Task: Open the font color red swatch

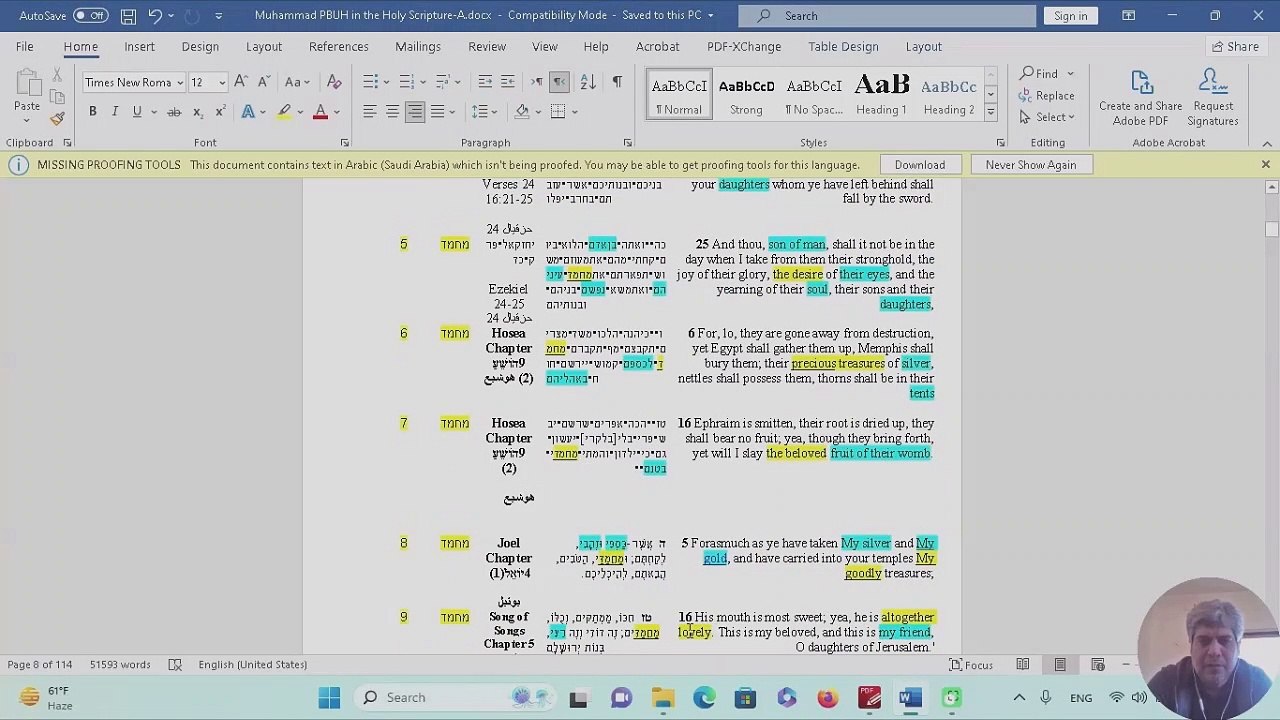Action: point(320,112)
